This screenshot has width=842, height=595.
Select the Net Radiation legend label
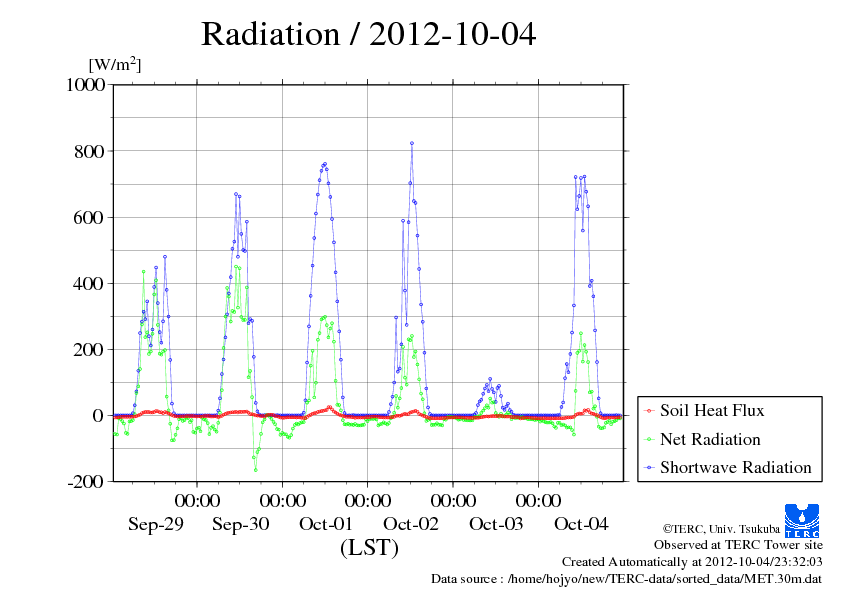click(710, 440)
